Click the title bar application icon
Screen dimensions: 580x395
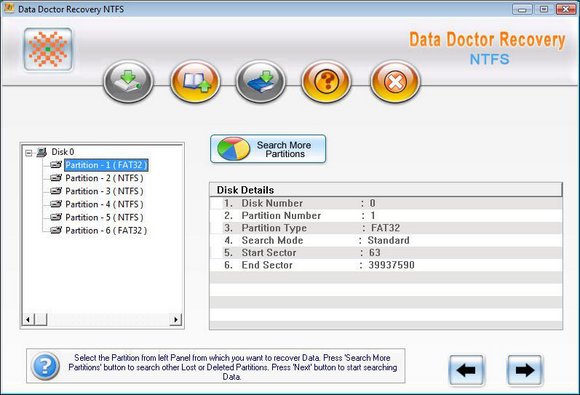[9, 8]
